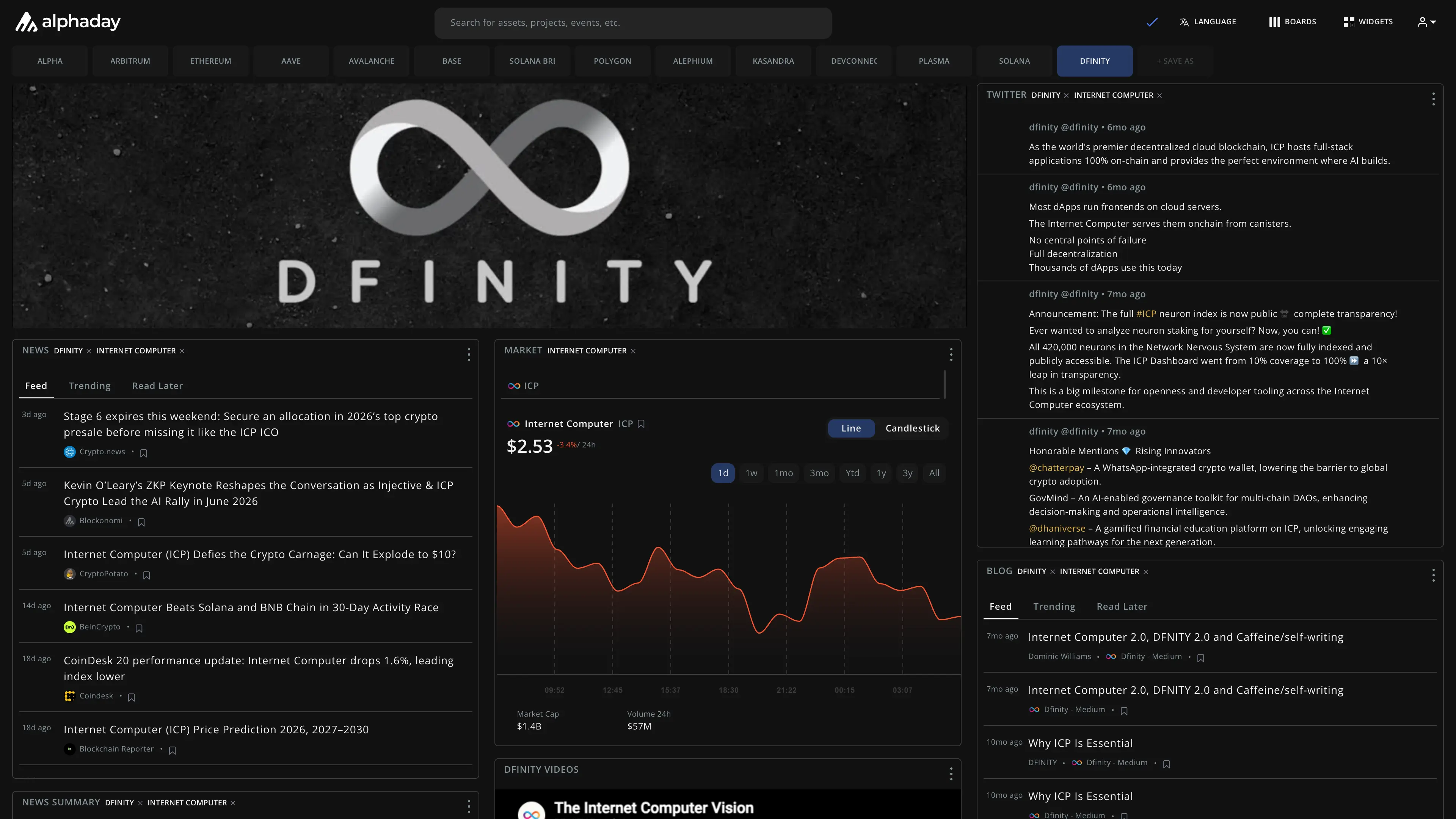Switch to the Solana board tab

pos(1014,61)
